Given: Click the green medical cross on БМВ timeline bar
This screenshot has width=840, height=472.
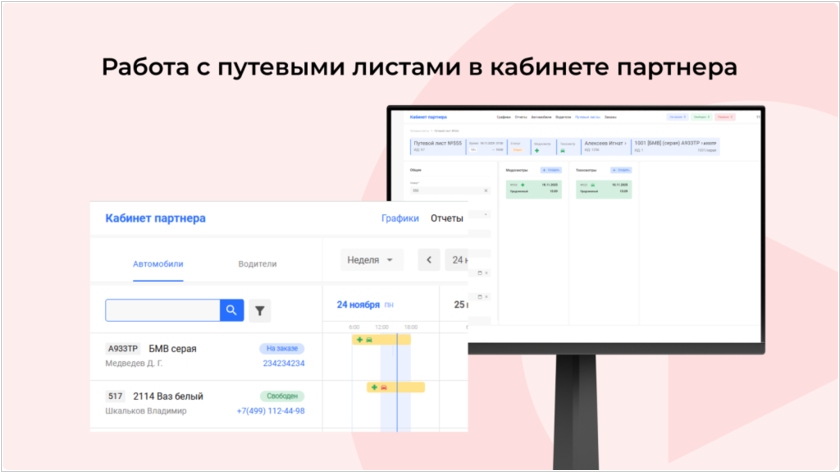Looking at the screenshot, I should [x=360, y=340].
